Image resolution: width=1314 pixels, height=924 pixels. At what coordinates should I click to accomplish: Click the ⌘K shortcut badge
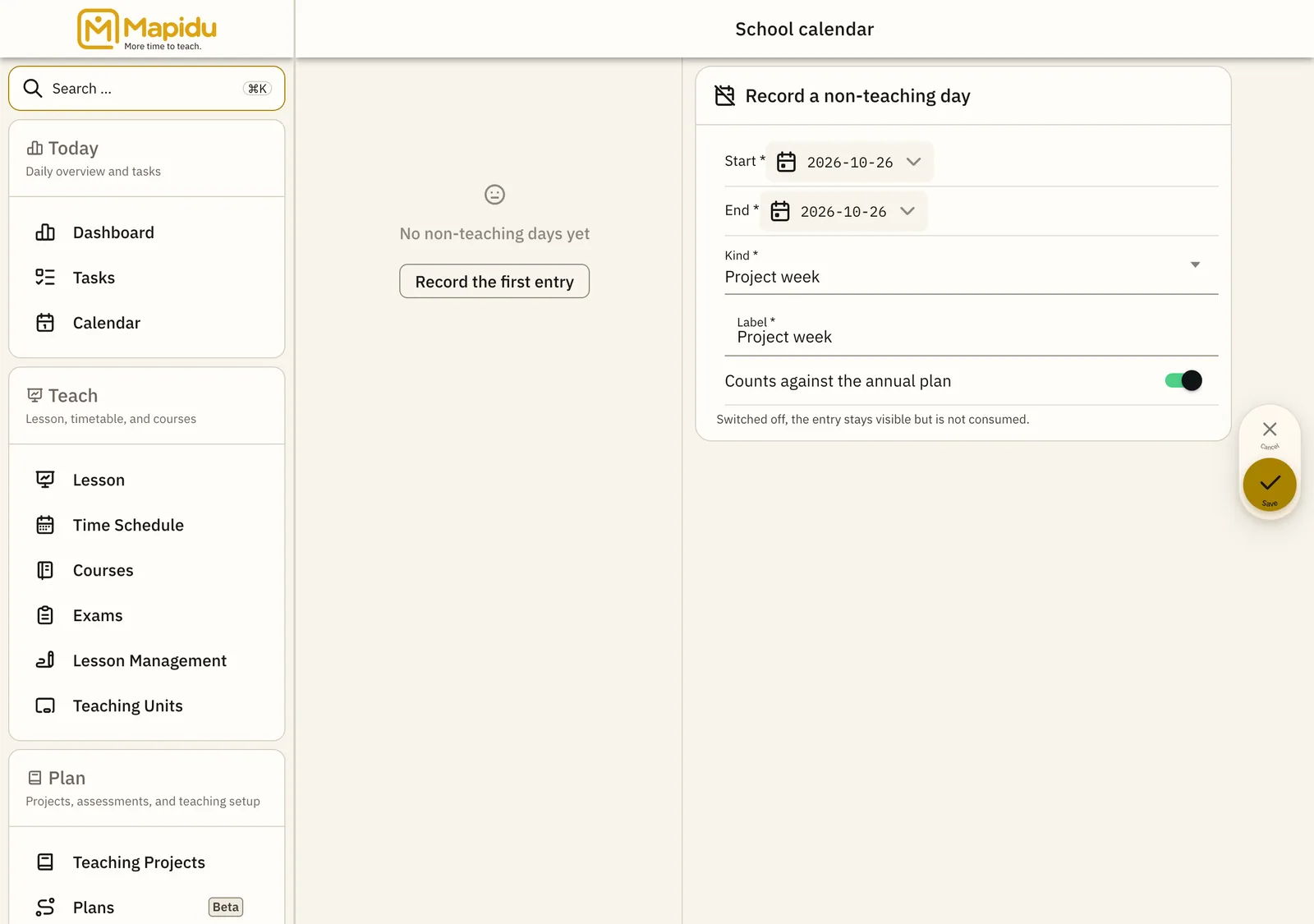click(257, 89)
